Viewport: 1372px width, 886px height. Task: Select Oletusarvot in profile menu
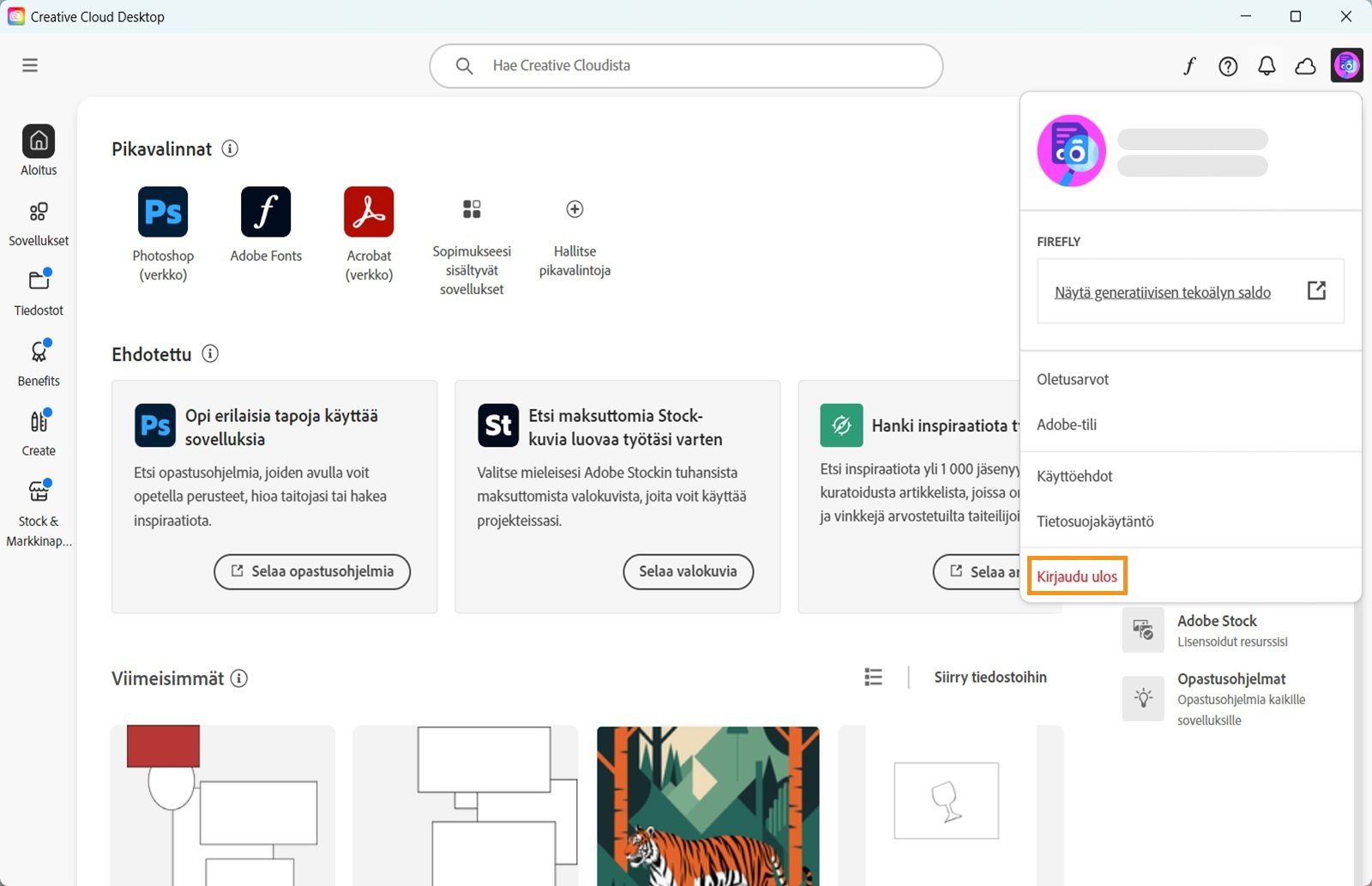point(1073,379)
